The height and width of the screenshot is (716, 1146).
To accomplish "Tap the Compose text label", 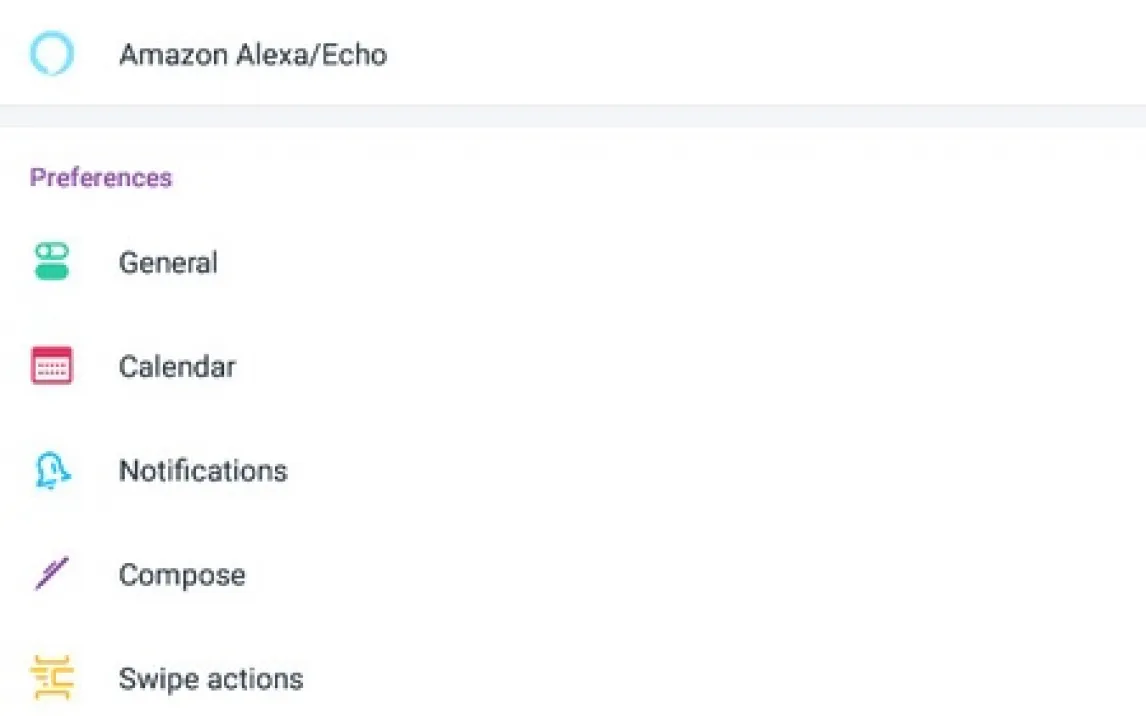I will click(x=182, y=575).
